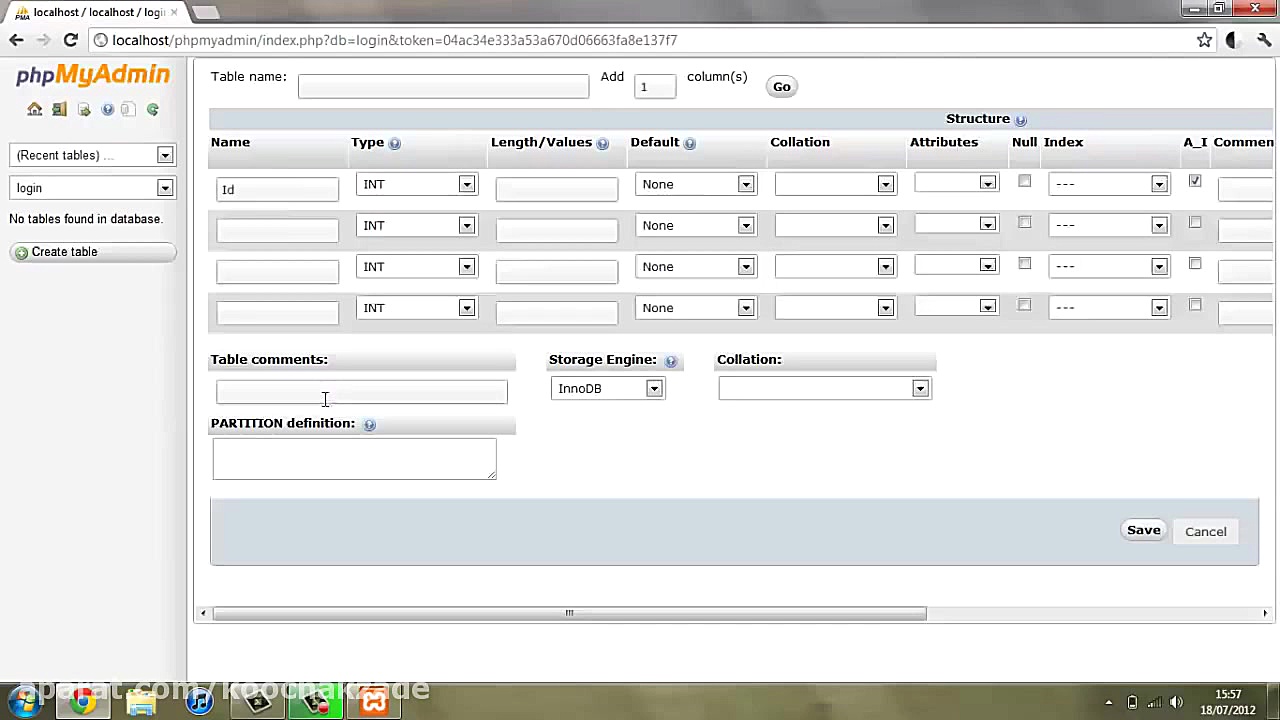Open the phpMyAdmin documentation icon
Image resolution: width=1280 pixels, height=720 pixels.
(129, 109)
